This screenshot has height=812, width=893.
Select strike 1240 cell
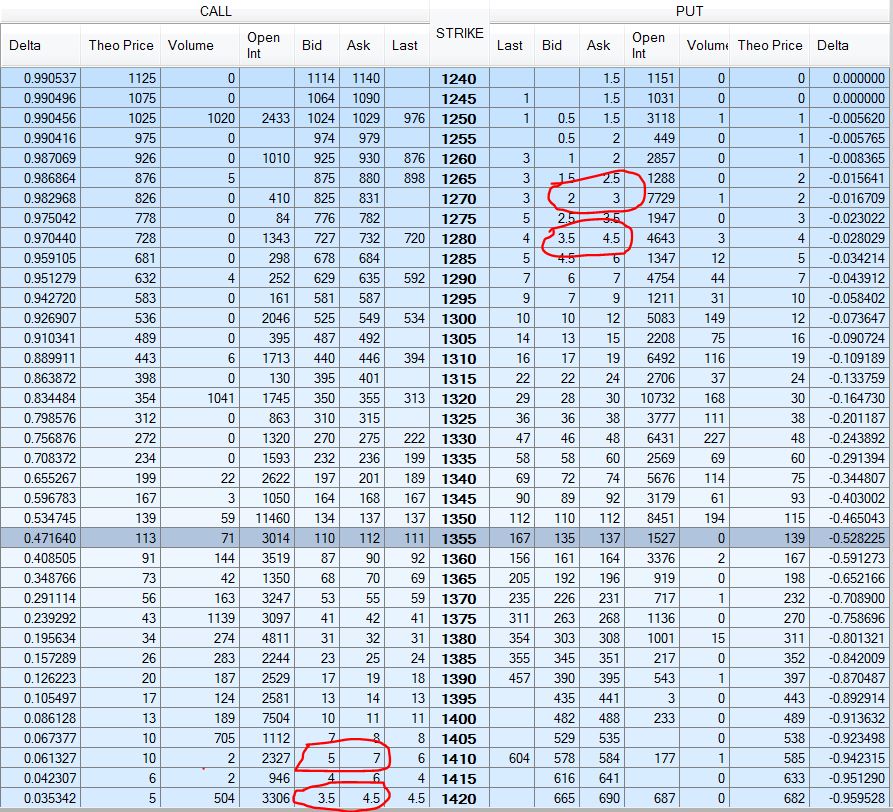click(x=459, y=79)
